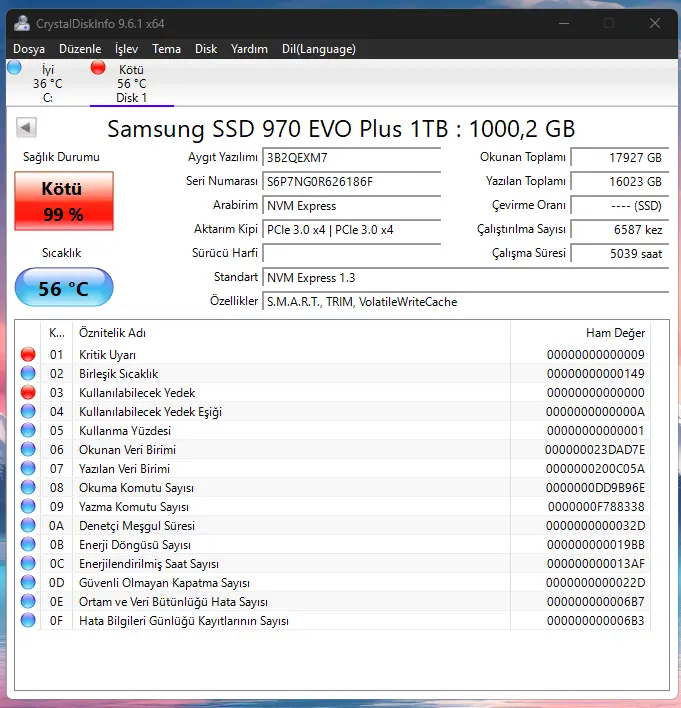The height and width of the screenshot is (708, 681).
Task: Click status icon of Kullanılabilecek Yedek Eşiği row
Action: (28, 411)
